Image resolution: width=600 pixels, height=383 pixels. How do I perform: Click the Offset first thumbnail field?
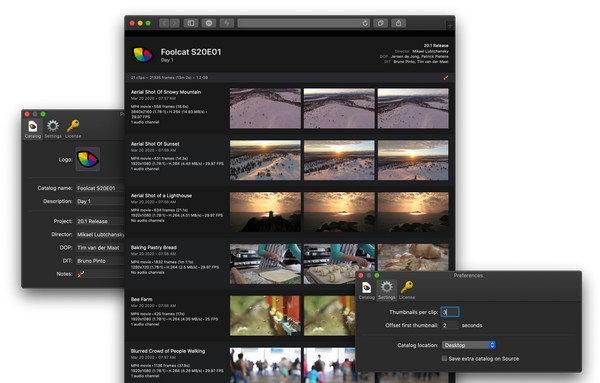[x=450, y=326]
